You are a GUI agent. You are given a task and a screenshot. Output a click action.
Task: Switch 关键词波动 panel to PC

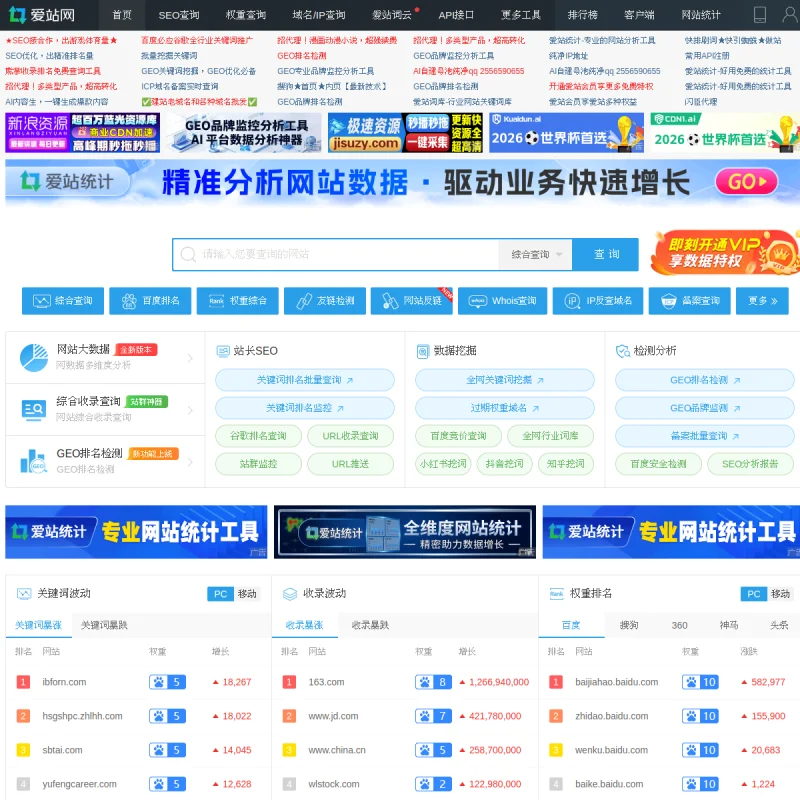point(220,594)
